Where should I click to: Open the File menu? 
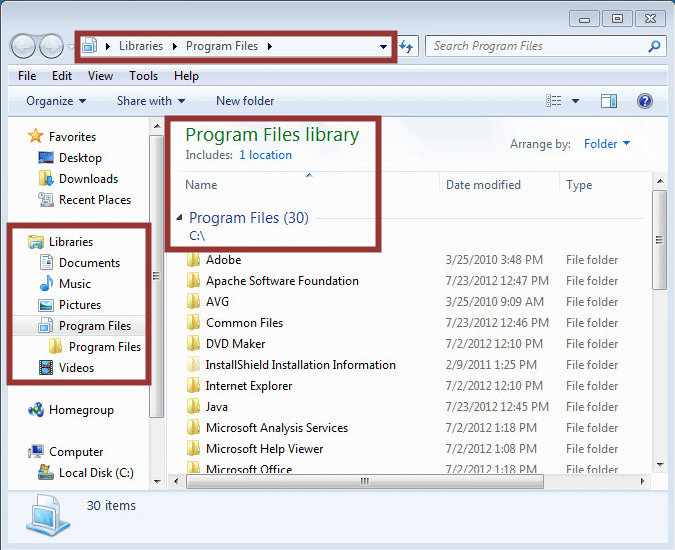click(27, 76)
